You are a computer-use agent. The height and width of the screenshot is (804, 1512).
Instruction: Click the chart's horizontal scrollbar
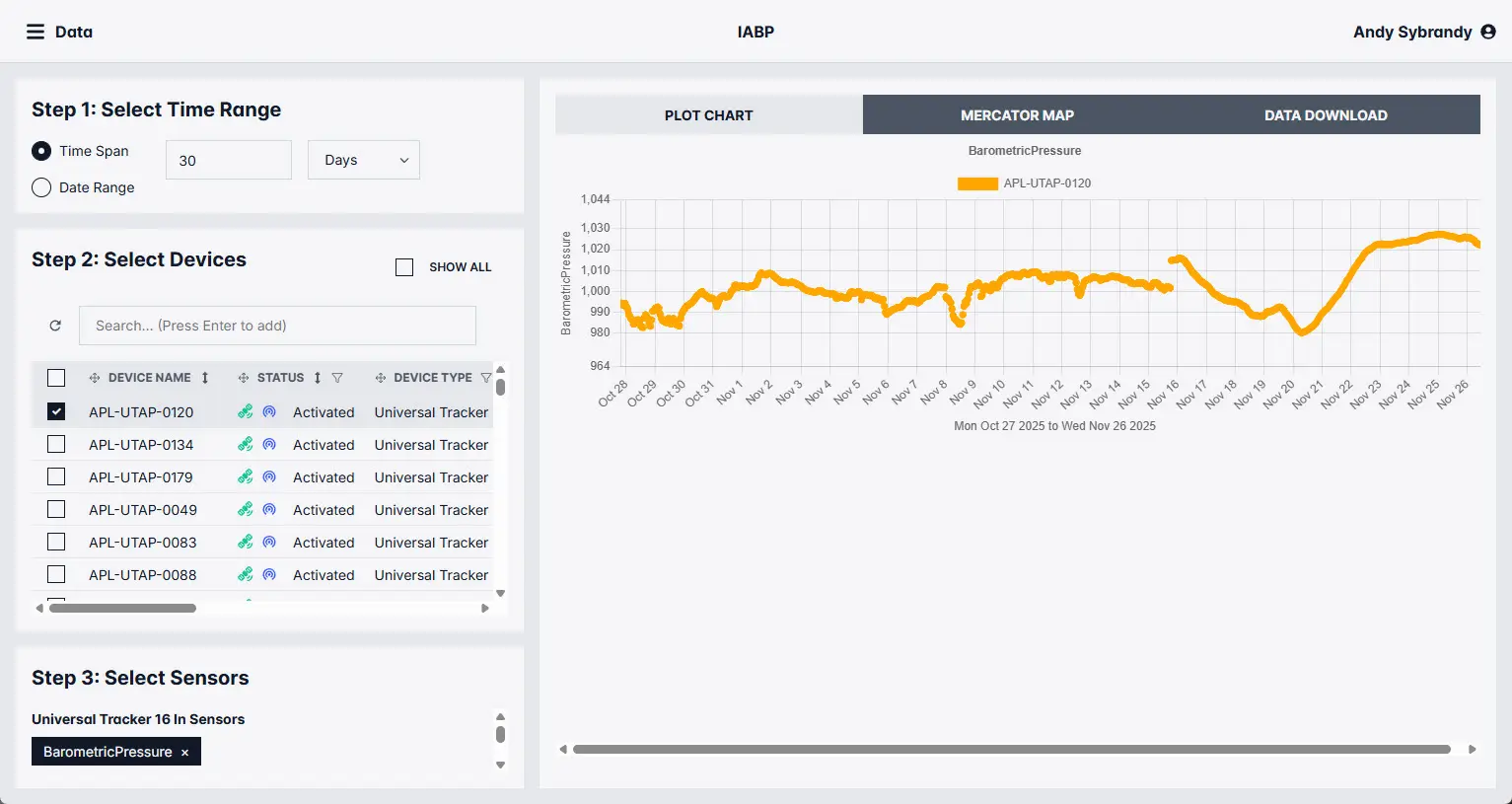tap(1011, 750)
